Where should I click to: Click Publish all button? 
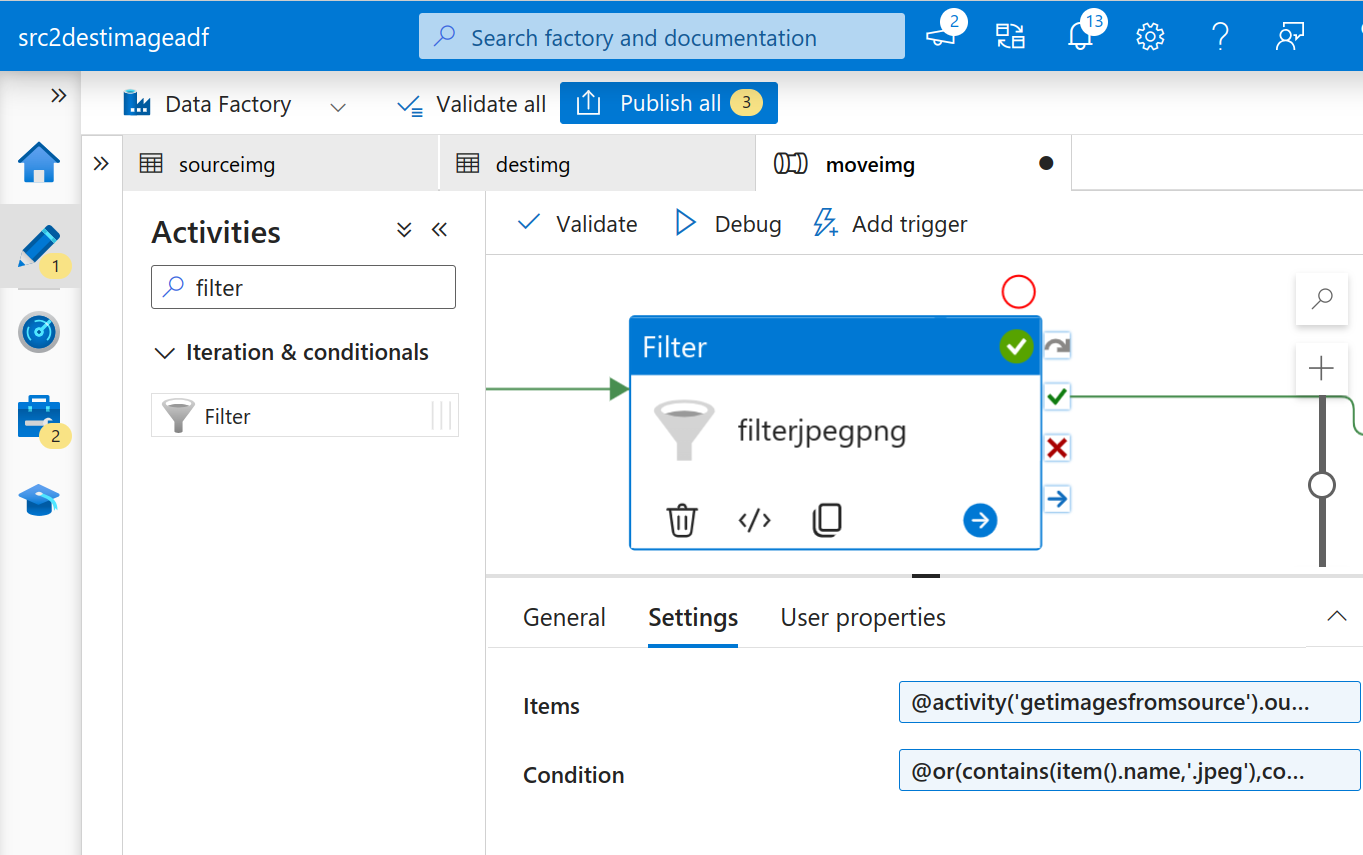click(669, 103)
